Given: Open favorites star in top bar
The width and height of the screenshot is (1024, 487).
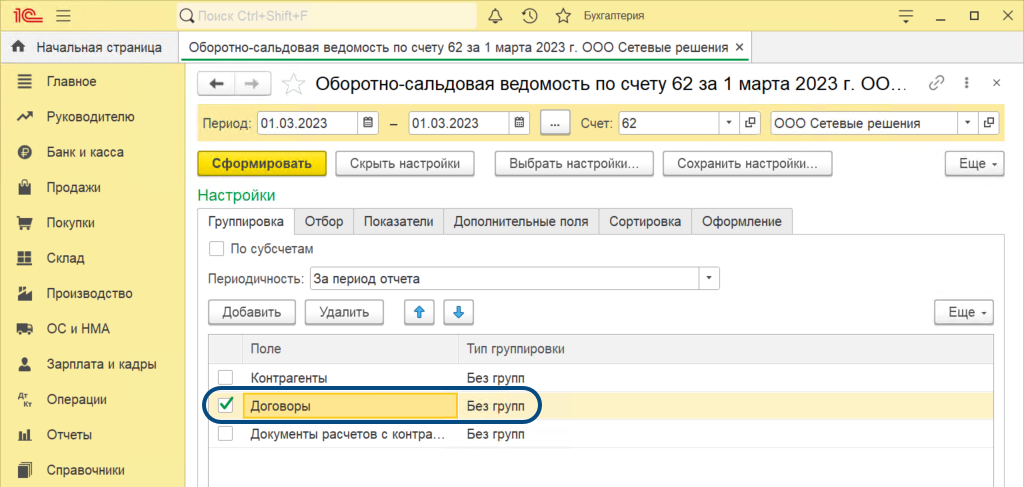Looking at the screenshot, I should (x=563, y=16).
